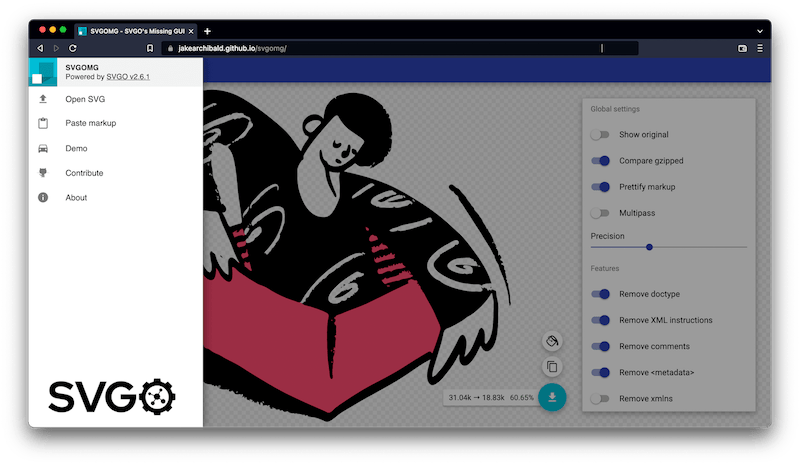Viewport: 800px width, 465px height.
Task: Turn off Prettify markup switch
Action: (x=600, y=187)
